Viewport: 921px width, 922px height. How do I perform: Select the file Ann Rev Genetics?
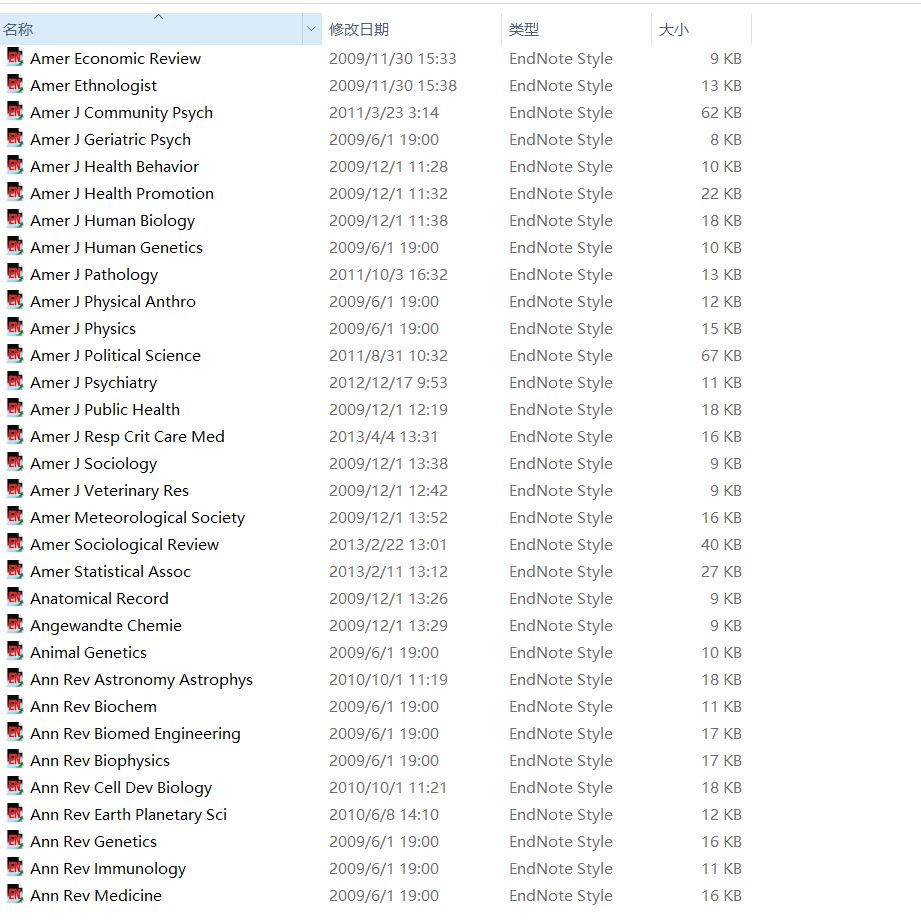94,841
